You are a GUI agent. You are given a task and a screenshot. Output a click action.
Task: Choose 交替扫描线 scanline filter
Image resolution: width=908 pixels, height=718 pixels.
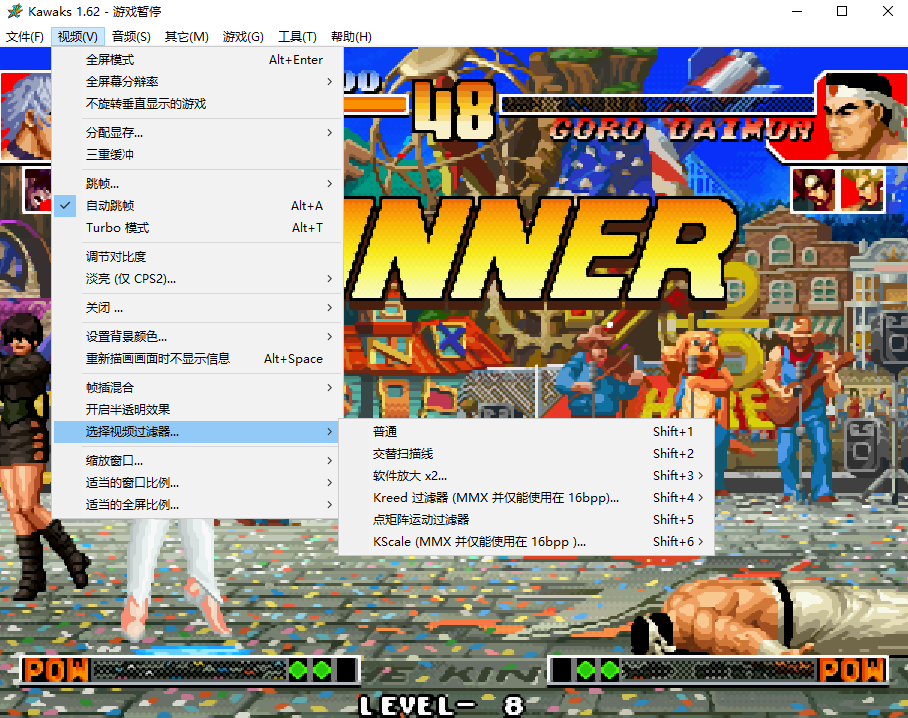tap(403, 454)
